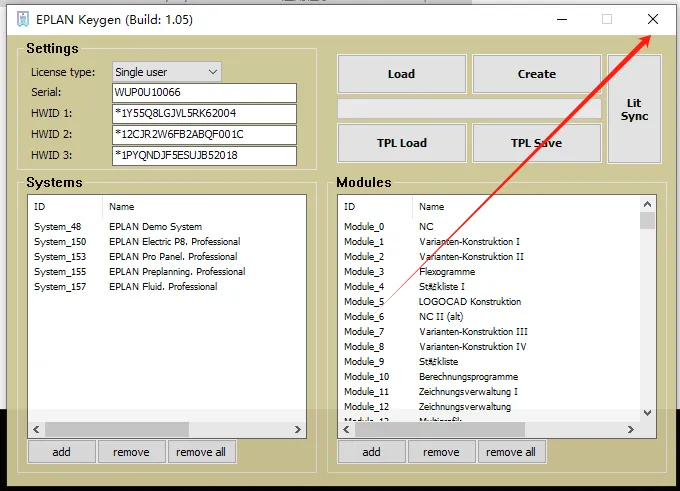Image resolution: width=680 pixels, height=491 pixels.
Task: Click the ID column header in Modules
Action: click(375, 207)
